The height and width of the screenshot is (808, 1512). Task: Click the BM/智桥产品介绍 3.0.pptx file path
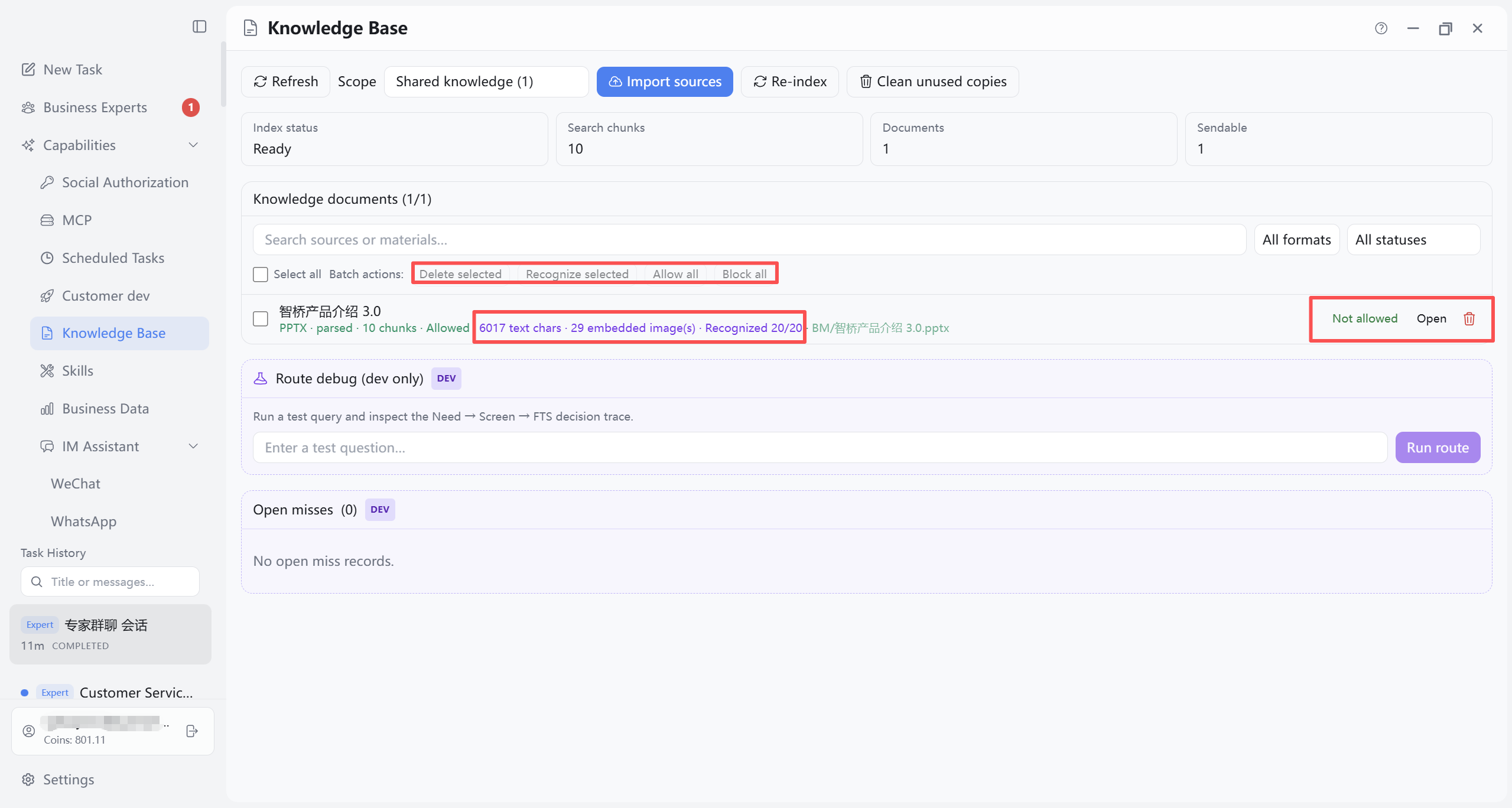(x=880, y=328)
